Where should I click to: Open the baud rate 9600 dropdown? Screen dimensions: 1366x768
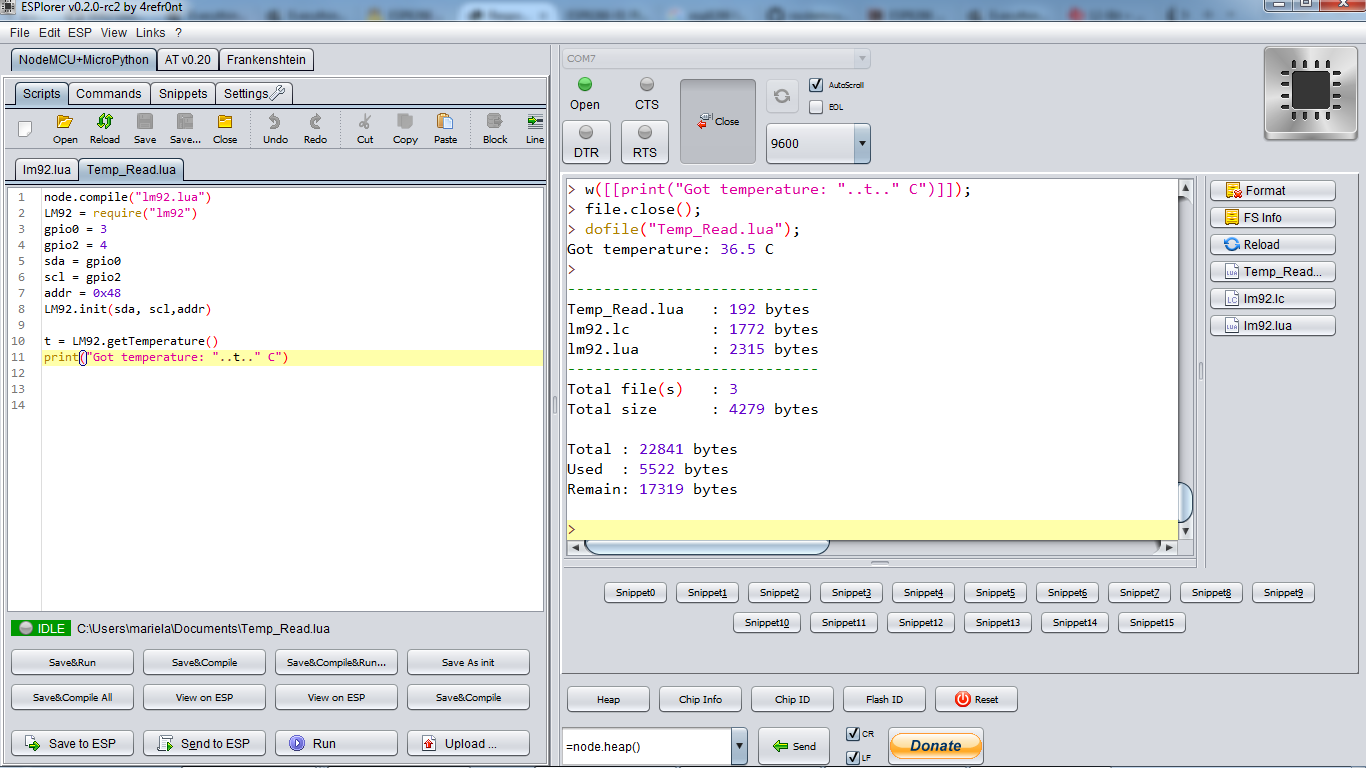coord(862,143)
